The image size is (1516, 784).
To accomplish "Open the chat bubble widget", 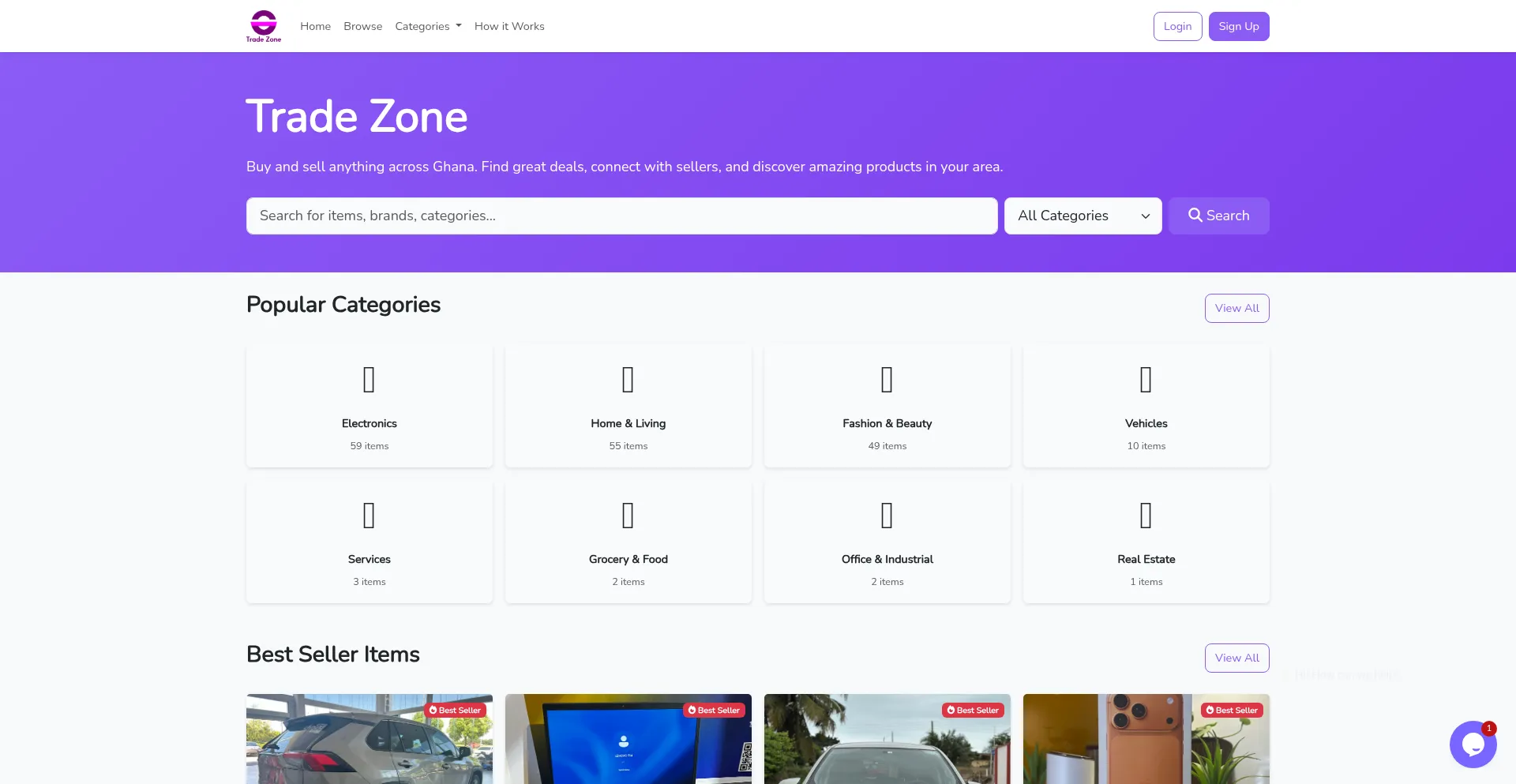I will [x=1473, y=744].
